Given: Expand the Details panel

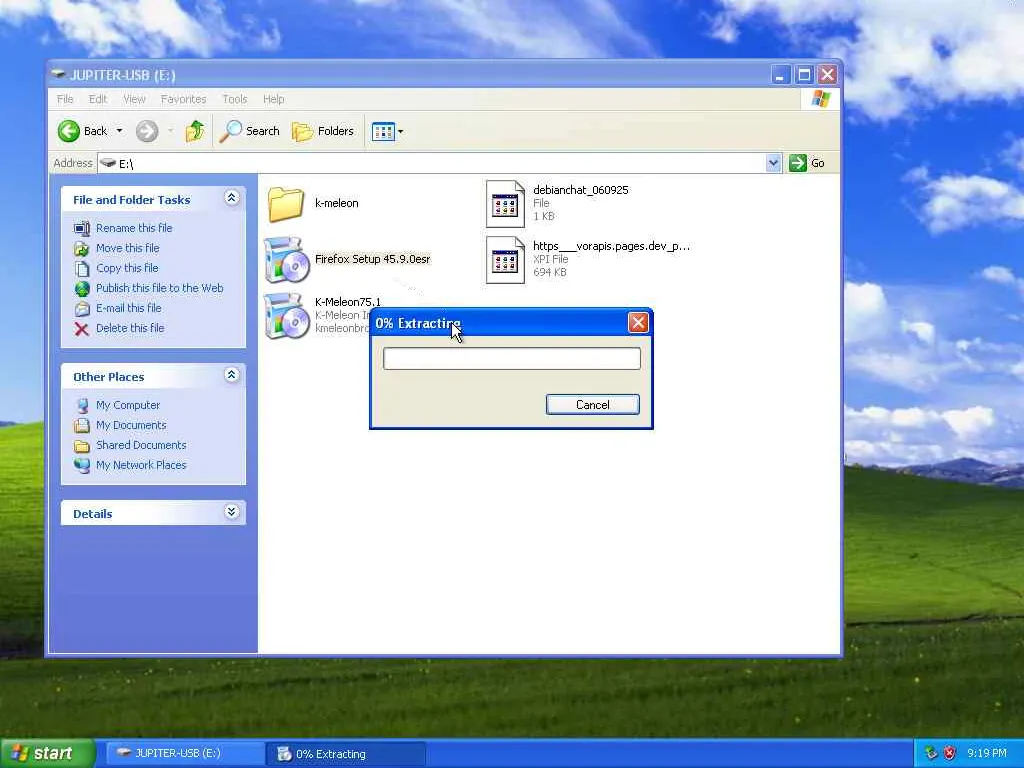Looking at the screenshot, I should coord(231,512).
